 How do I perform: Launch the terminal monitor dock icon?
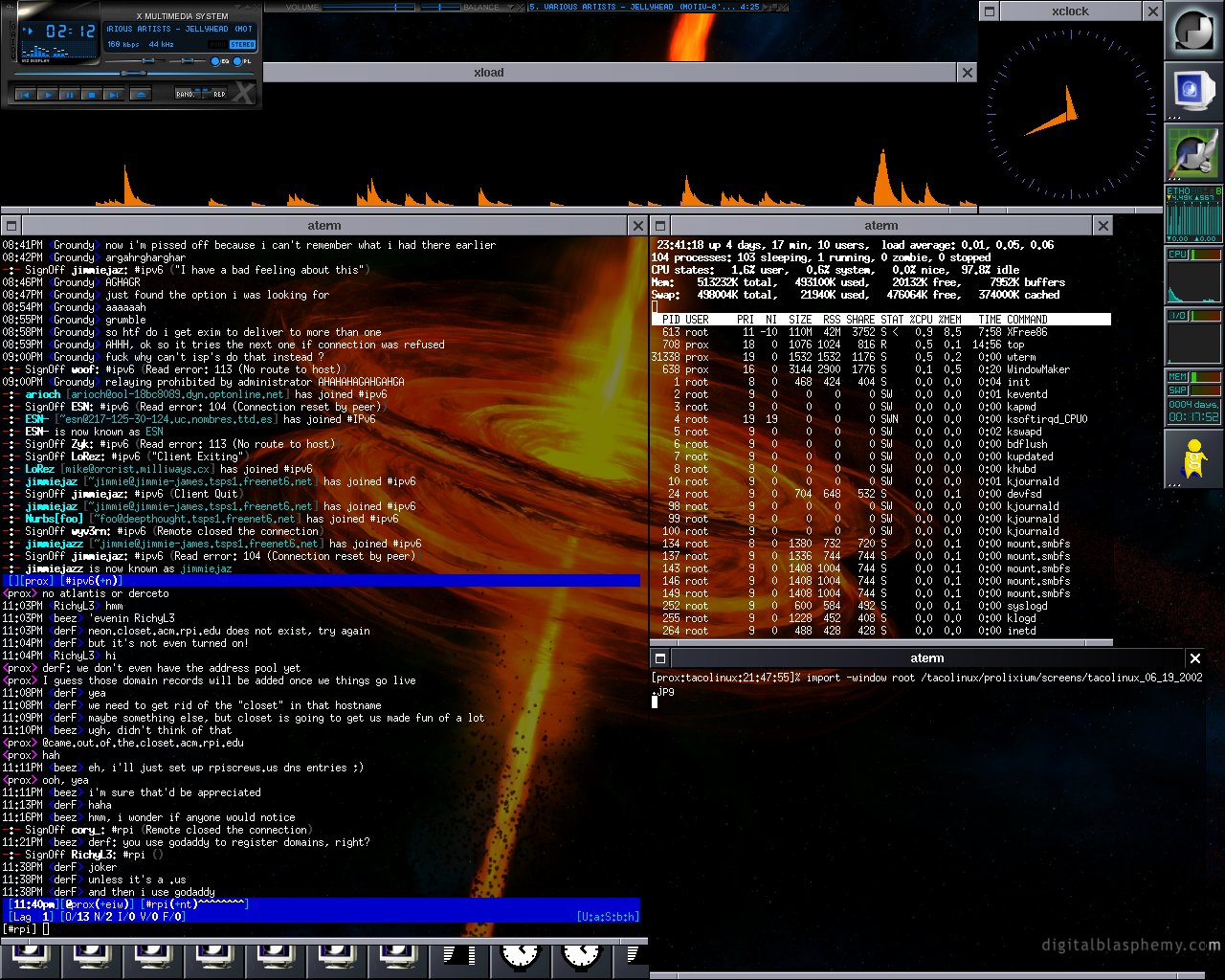coord(1193,92)
